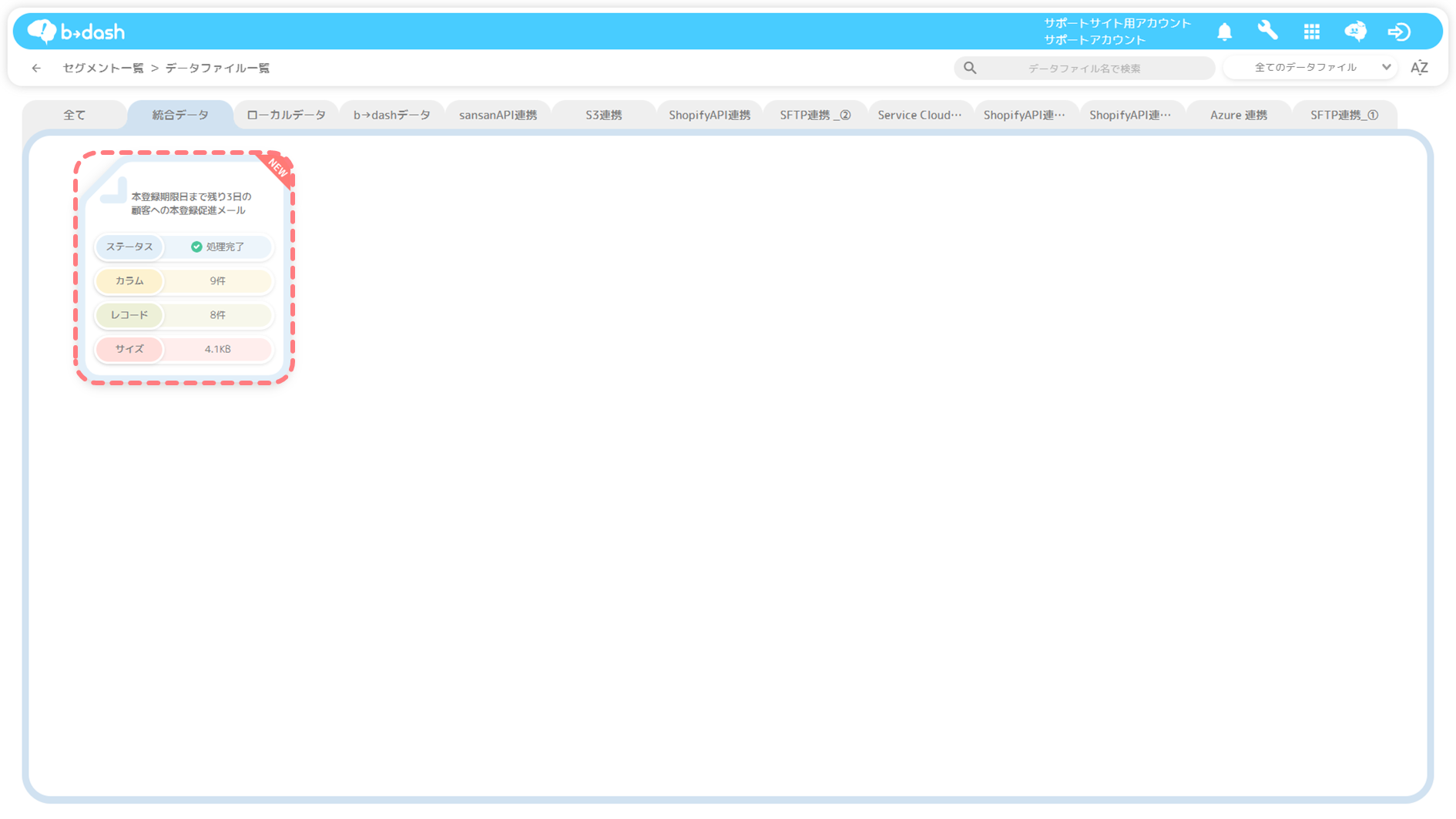The width and height of the screenshot is (1456, 819).
Task: Click the green 処理完了 check icon
Action: tap(196, 247)
